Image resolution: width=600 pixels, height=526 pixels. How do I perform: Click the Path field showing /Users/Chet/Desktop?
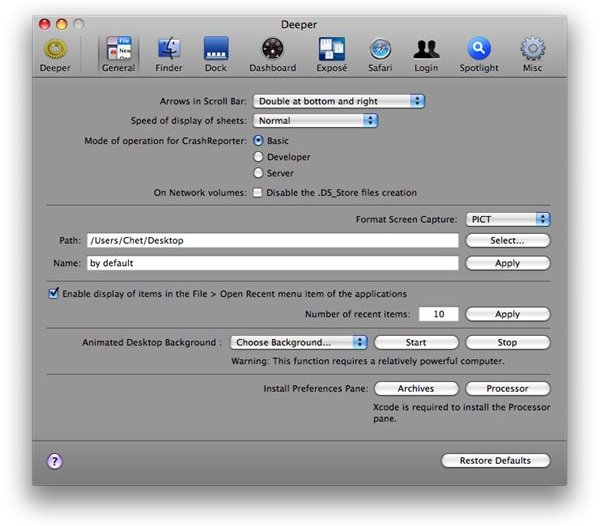click(272, 241)
